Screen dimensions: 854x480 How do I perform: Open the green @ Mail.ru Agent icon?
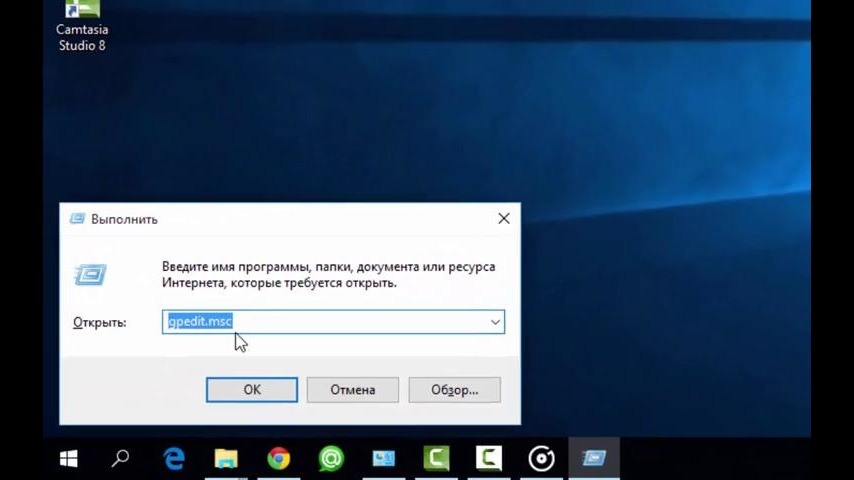coord(331,458)
